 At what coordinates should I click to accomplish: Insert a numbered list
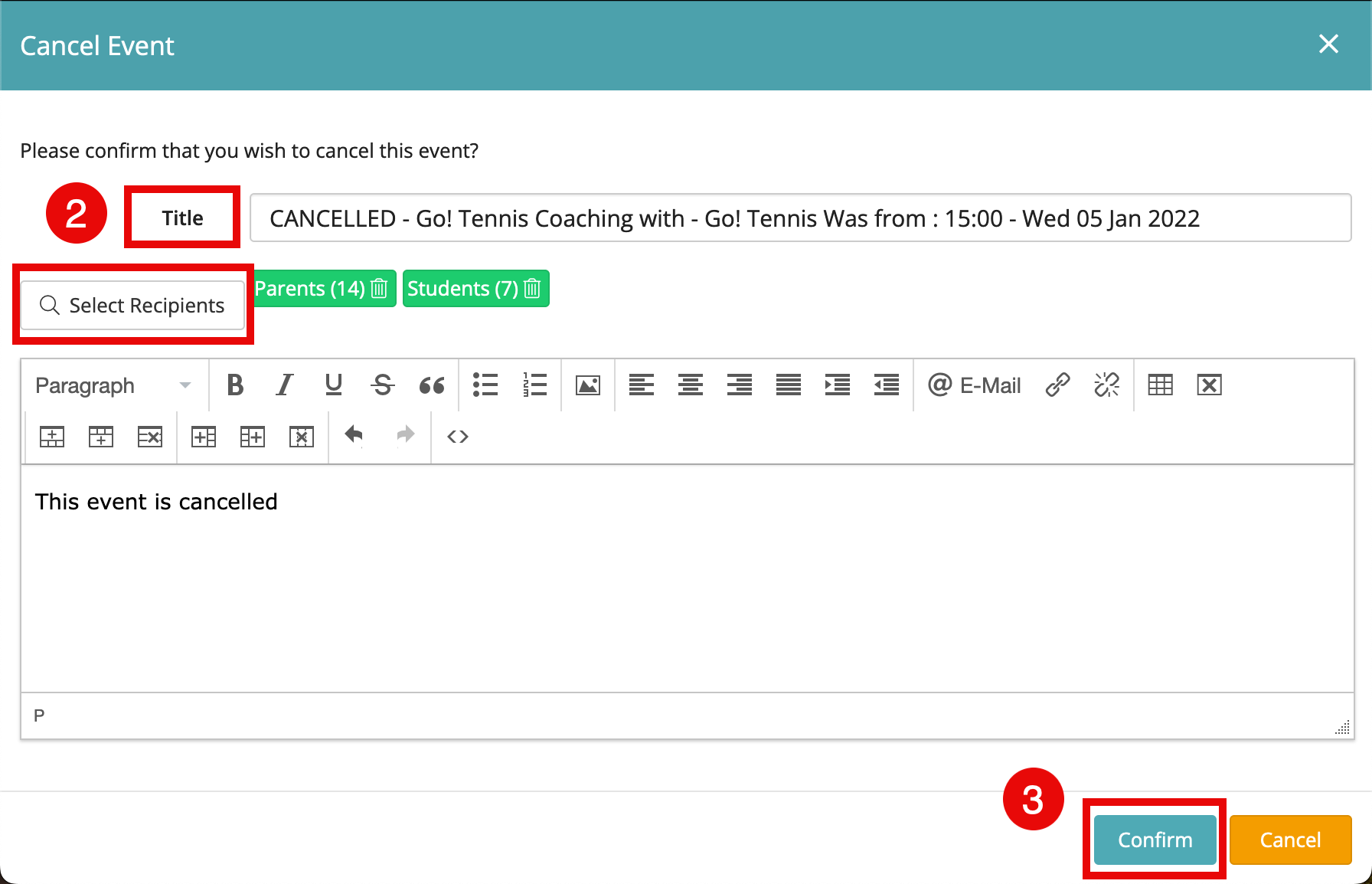click(x=534, y=385)
